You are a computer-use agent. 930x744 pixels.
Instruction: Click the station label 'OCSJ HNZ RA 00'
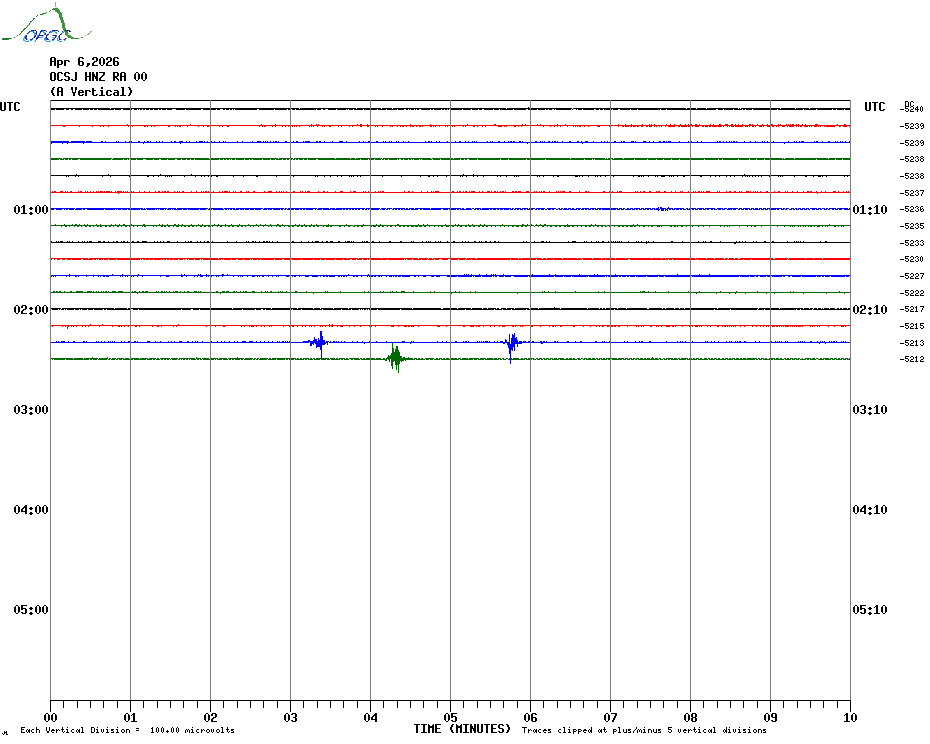(x=98, y=77)
